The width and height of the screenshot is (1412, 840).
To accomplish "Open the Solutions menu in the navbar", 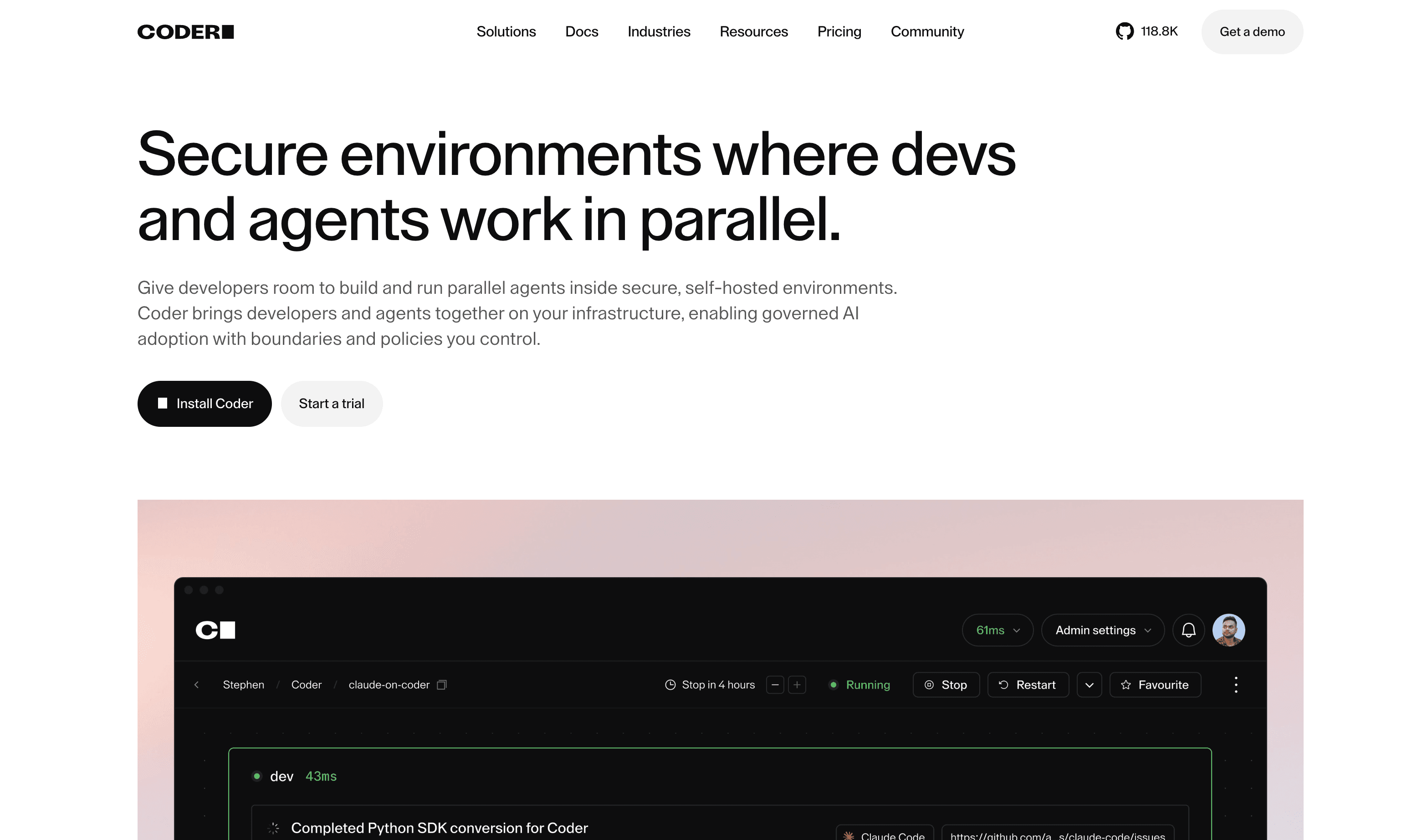I will coord(506,32).
